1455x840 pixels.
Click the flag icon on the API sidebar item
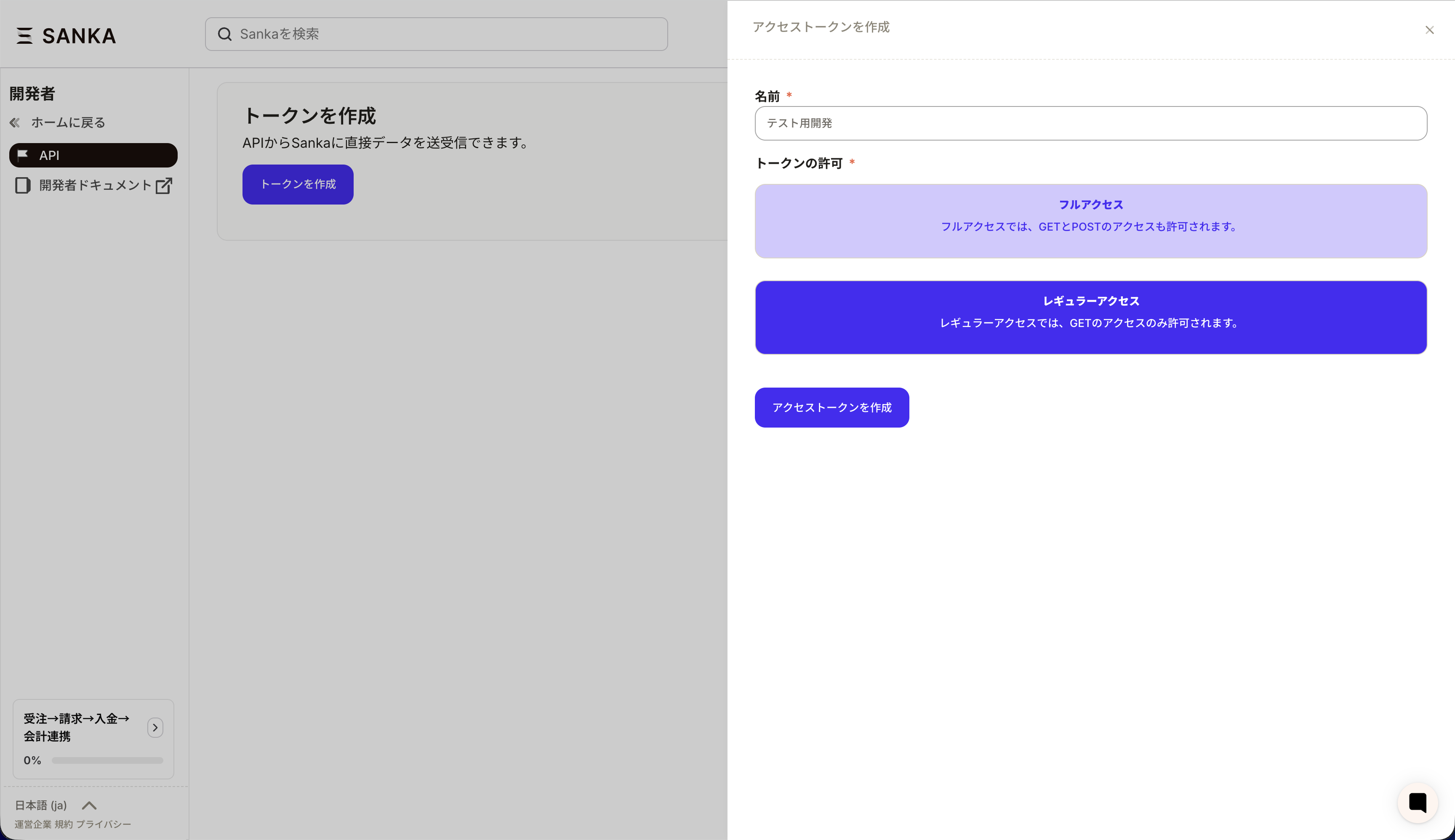tap(23, 154)
